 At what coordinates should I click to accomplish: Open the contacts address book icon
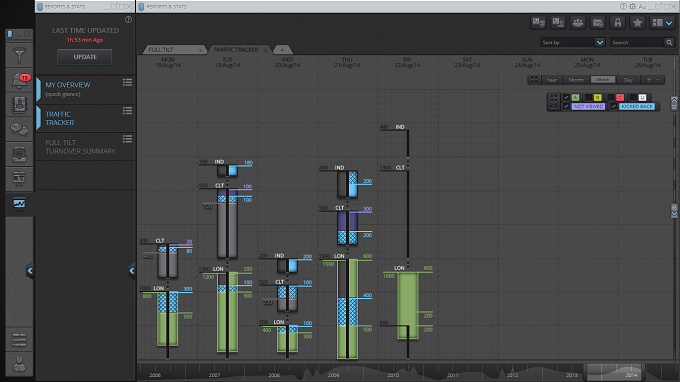[x=19, y=104]
